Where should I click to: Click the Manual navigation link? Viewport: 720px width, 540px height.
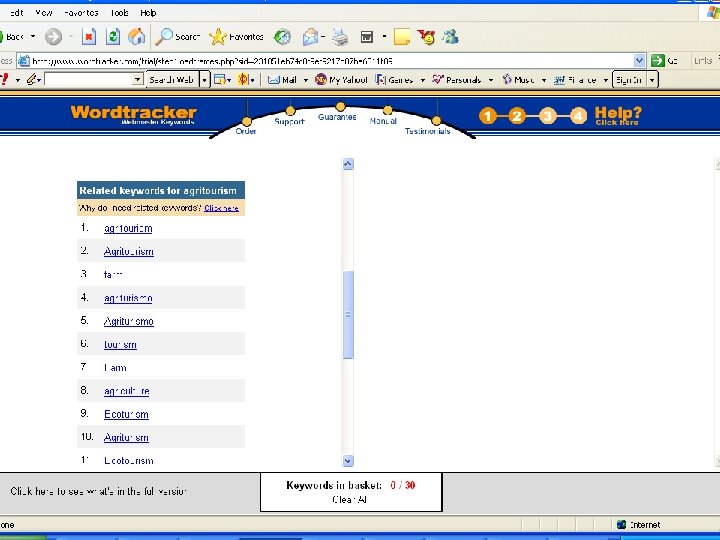tap(383, 121)
